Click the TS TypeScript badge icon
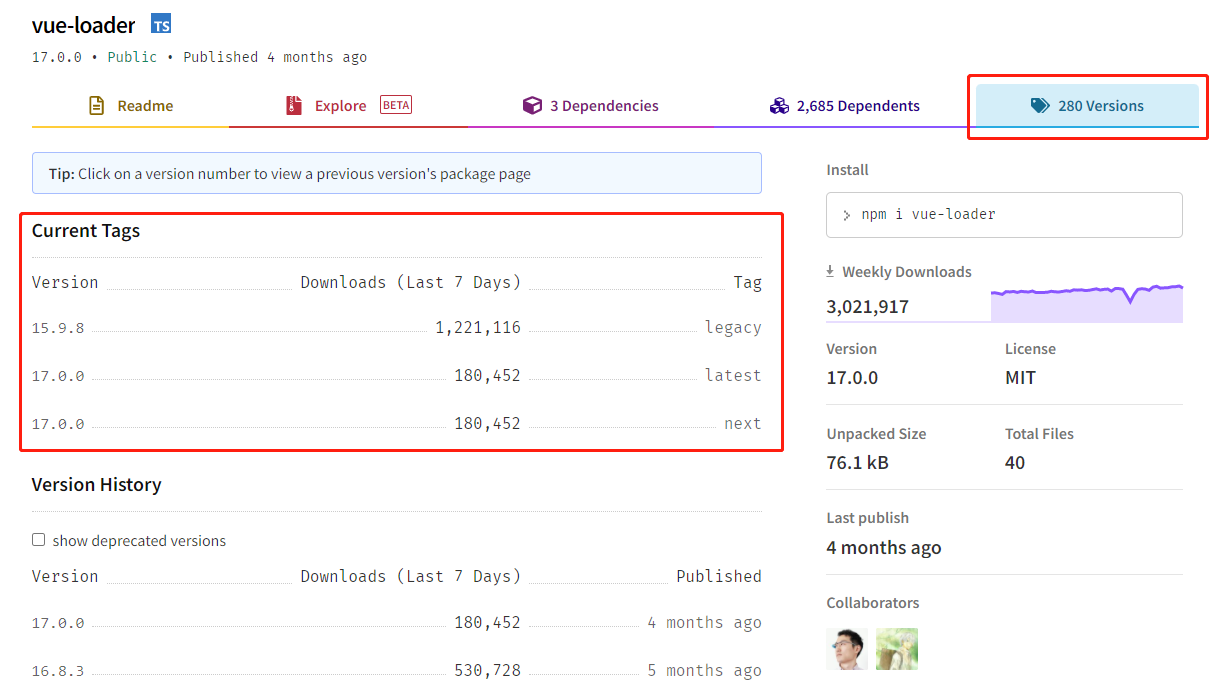1231x693 pixels. 160,23
